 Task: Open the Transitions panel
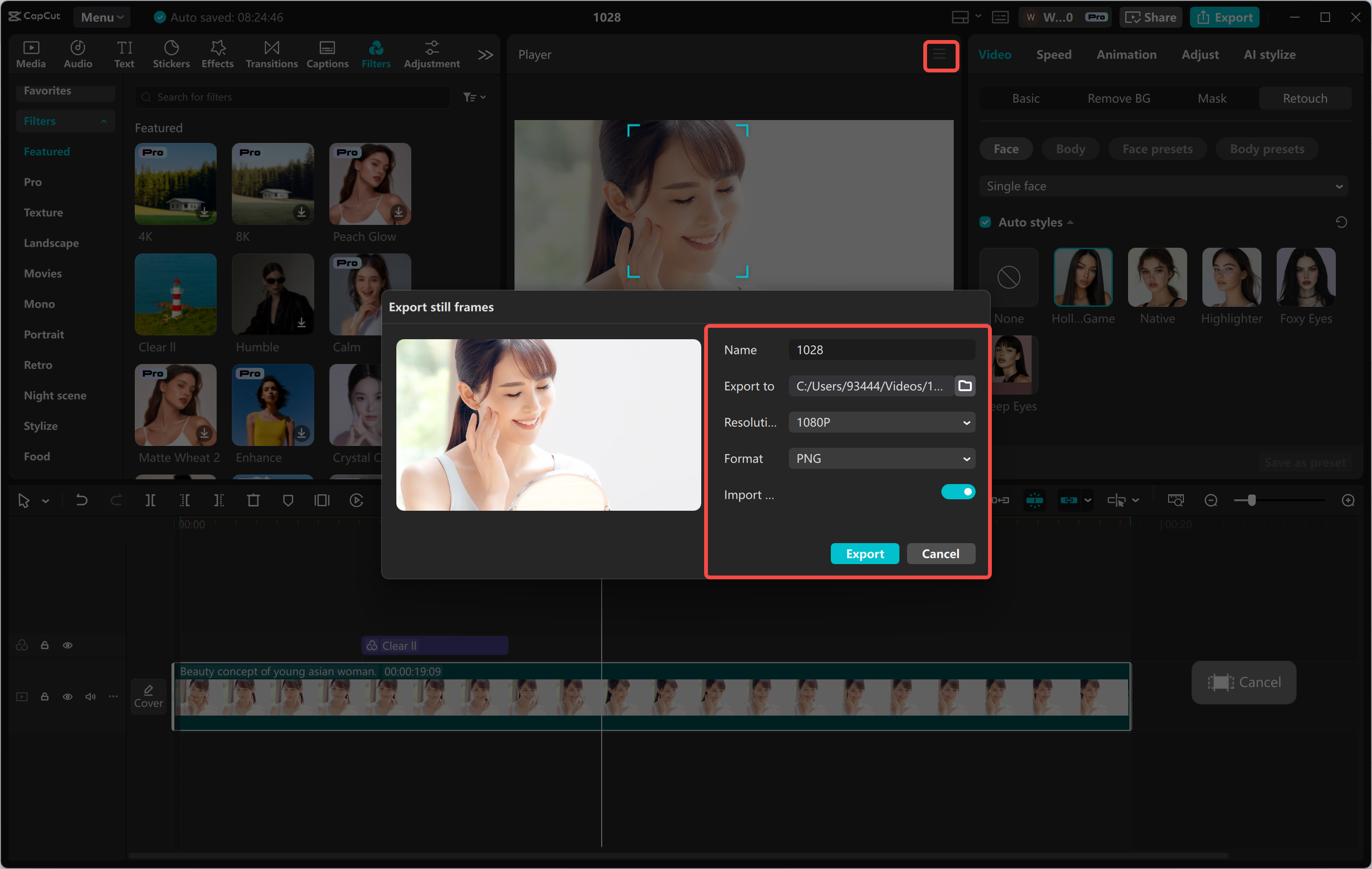tap(271, 53)
